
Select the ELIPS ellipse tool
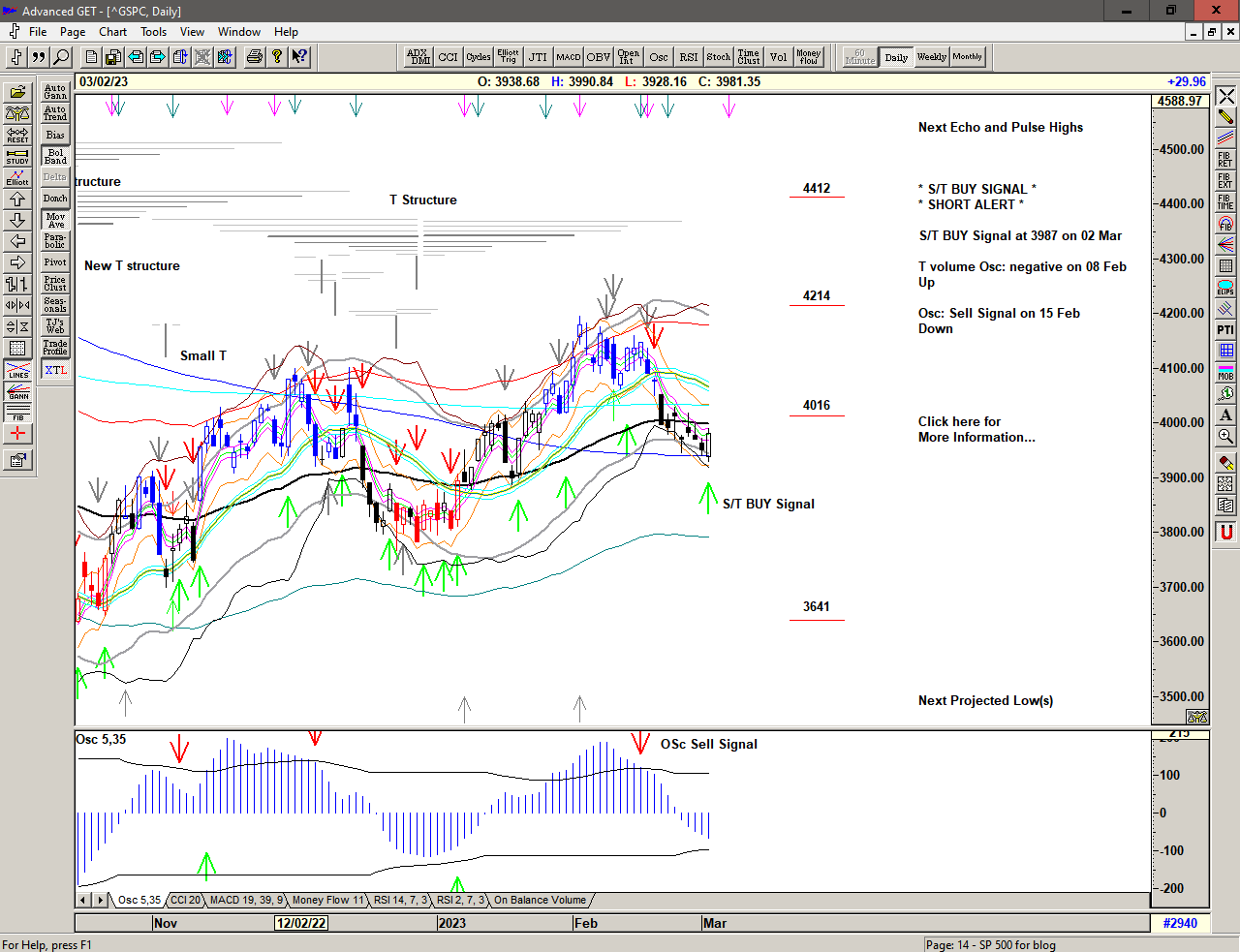coord(1225,288)
